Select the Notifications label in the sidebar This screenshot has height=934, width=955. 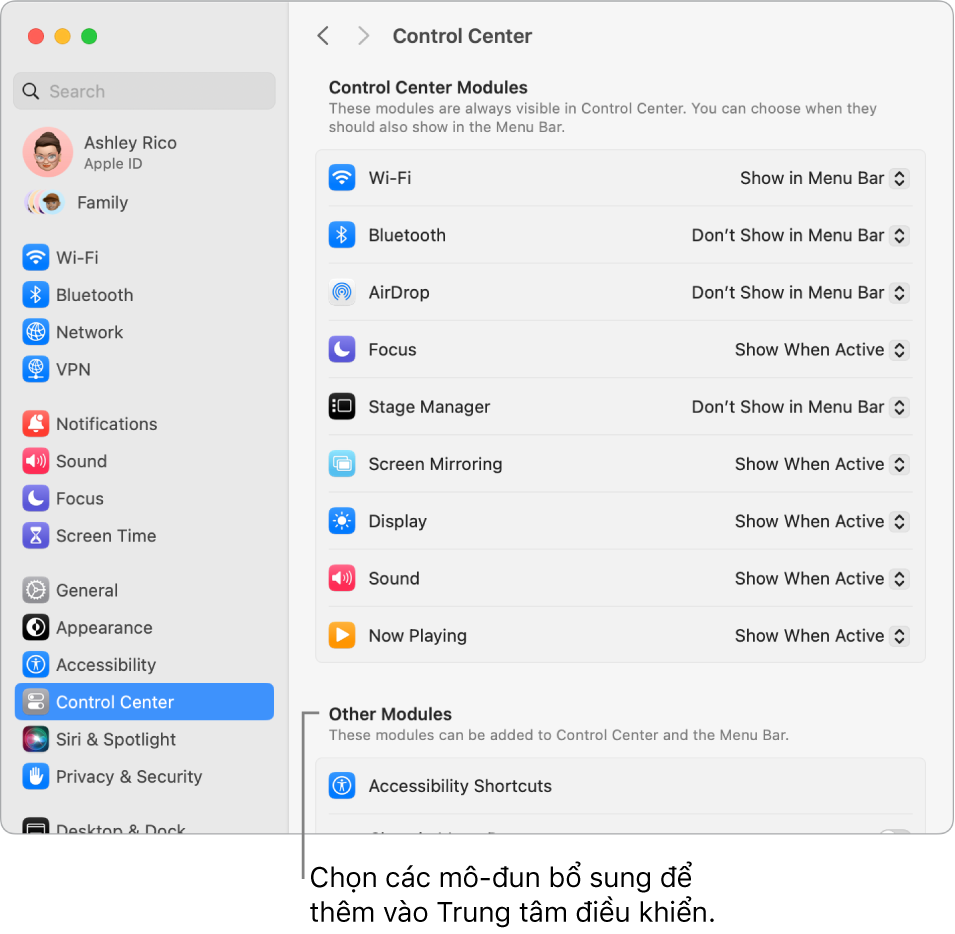pyautogui.click(x=107, y=424)
